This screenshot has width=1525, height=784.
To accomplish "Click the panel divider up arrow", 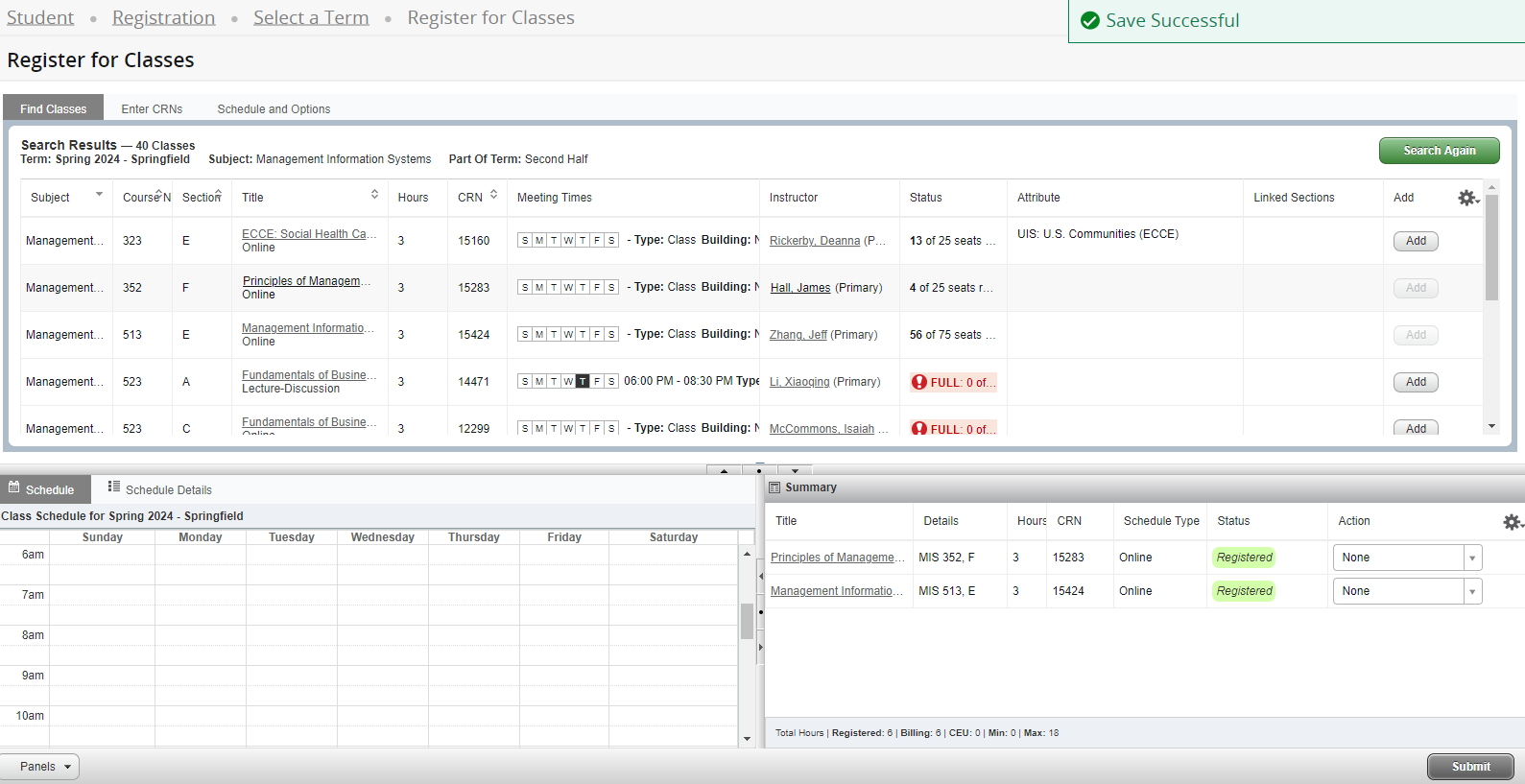I will tap(724, 470).
